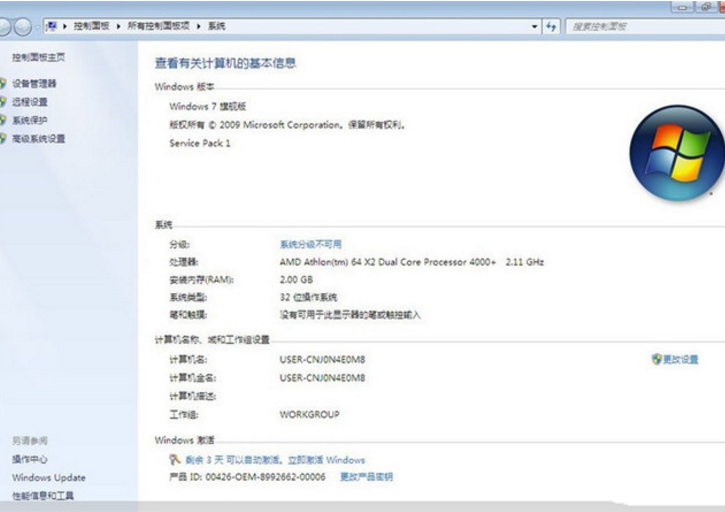Click 32 位操作系统 system type value
This screenshot has height=512, width=725.
click(x=308, y=297)
